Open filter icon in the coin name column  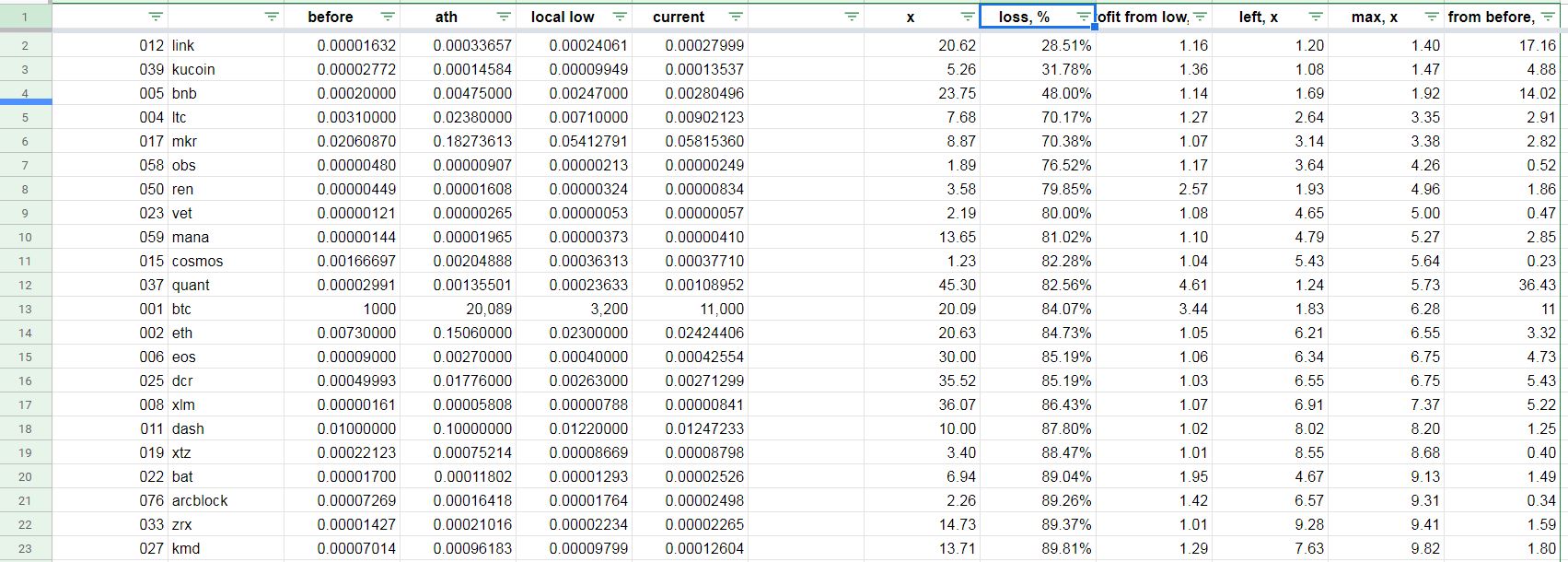click(x=272, y=17)
